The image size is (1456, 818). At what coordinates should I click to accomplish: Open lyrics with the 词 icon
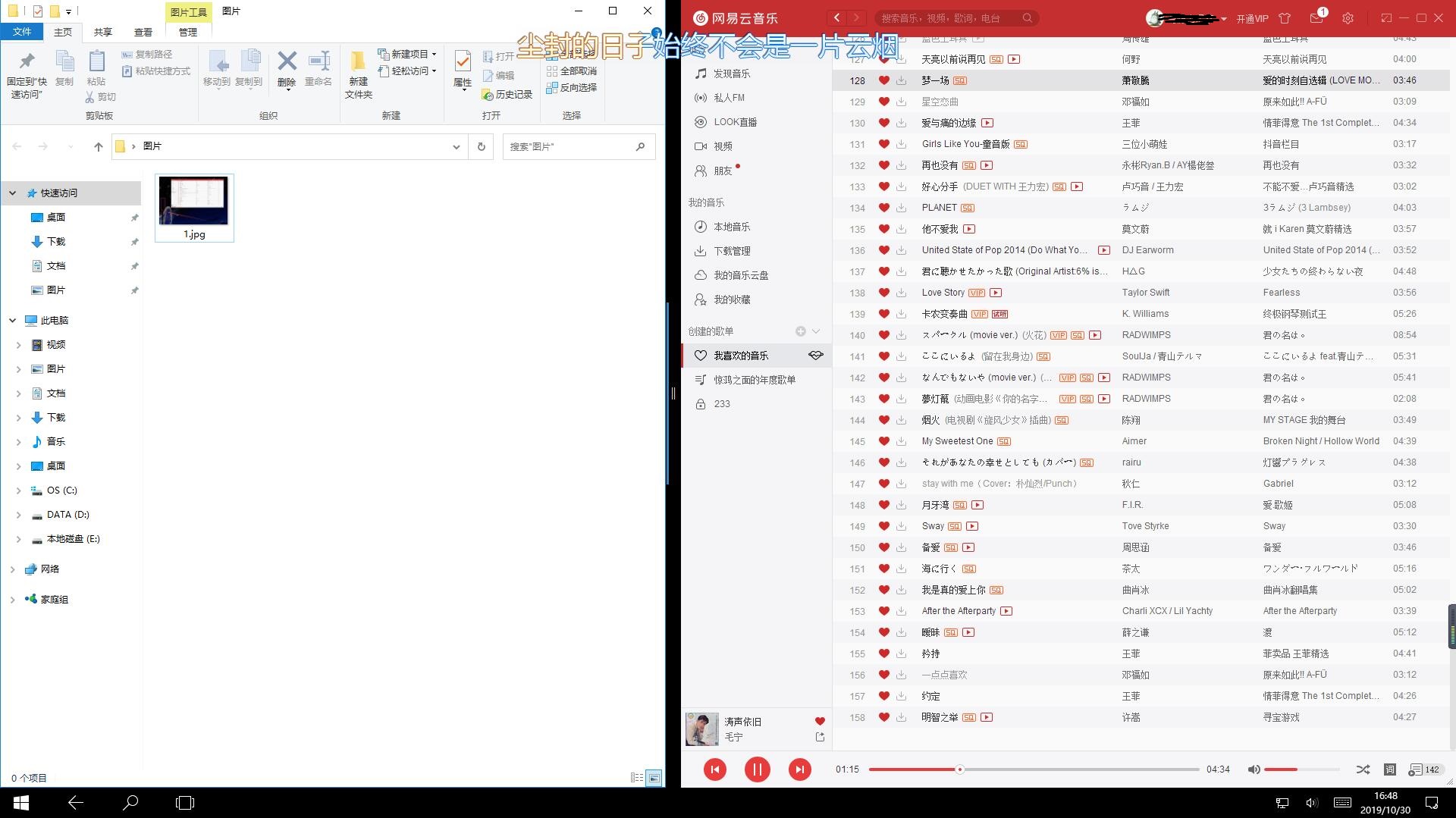pos(1391,769)
